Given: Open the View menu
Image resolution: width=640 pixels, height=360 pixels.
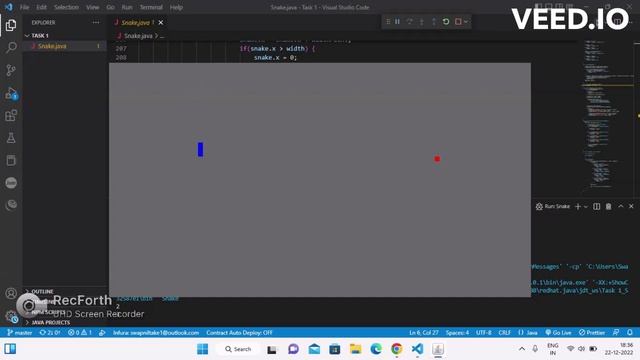Looking at the screenshot, I should coord(93,7).
